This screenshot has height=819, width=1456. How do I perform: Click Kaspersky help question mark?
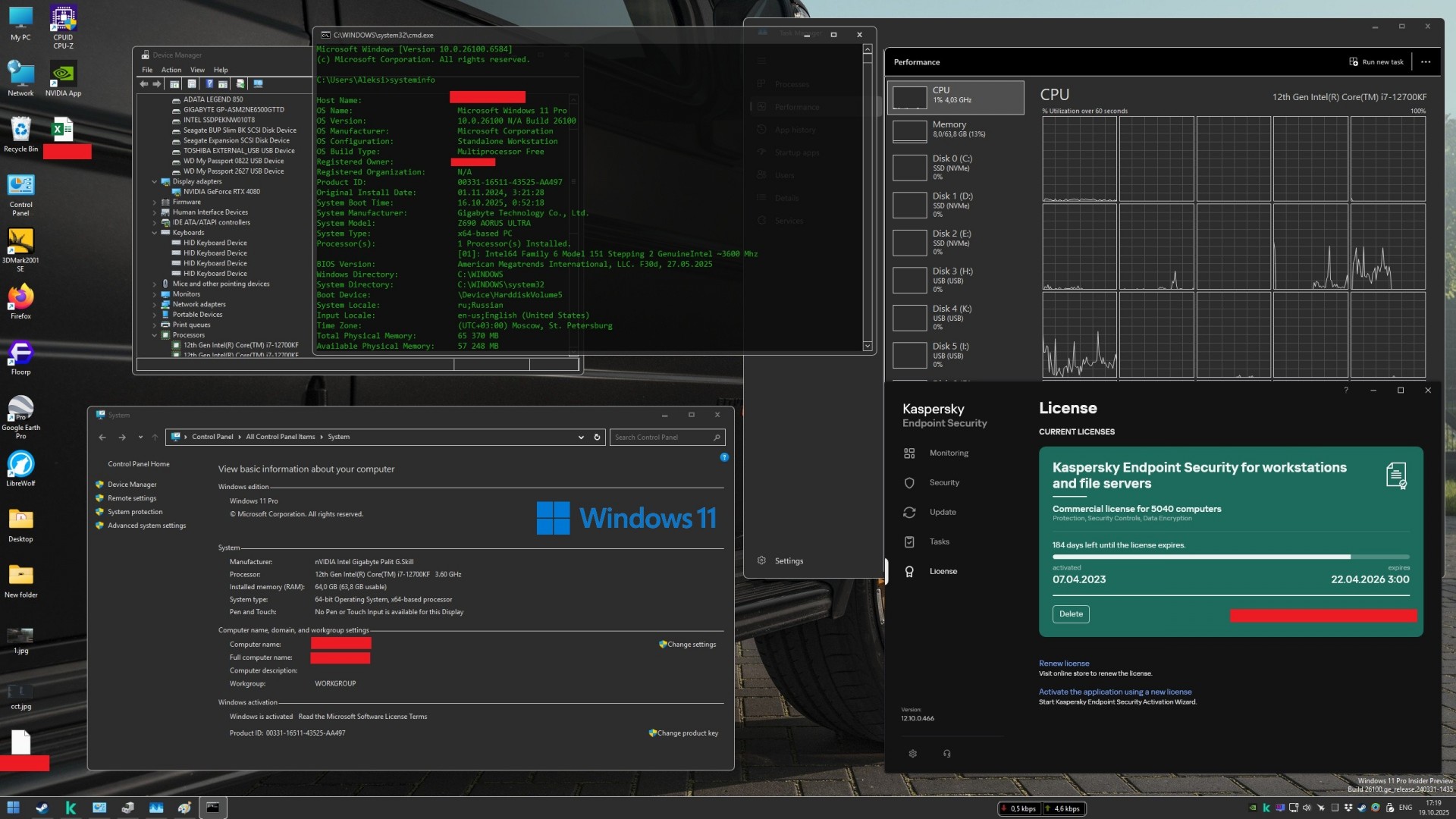1346,390
